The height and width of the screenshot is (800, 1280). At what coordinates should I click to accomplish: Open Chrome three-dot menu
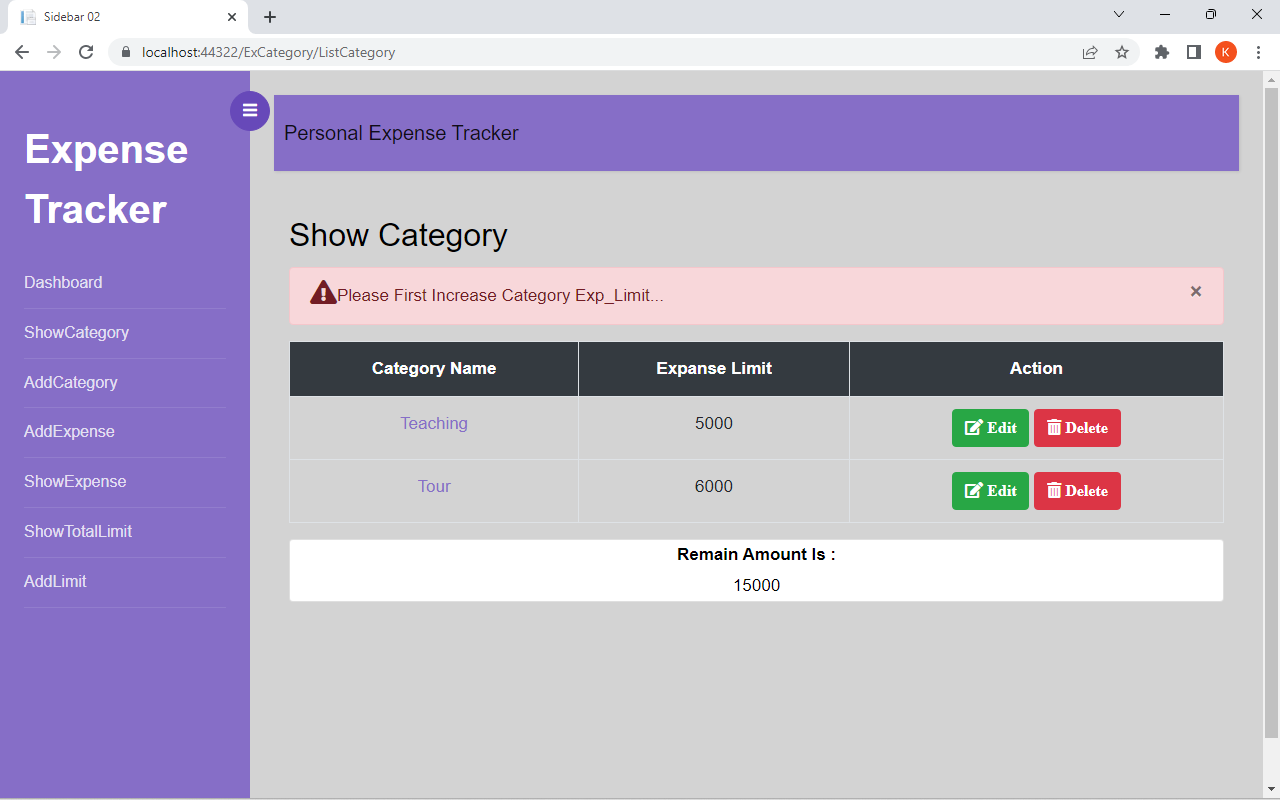pos(1258,52)
